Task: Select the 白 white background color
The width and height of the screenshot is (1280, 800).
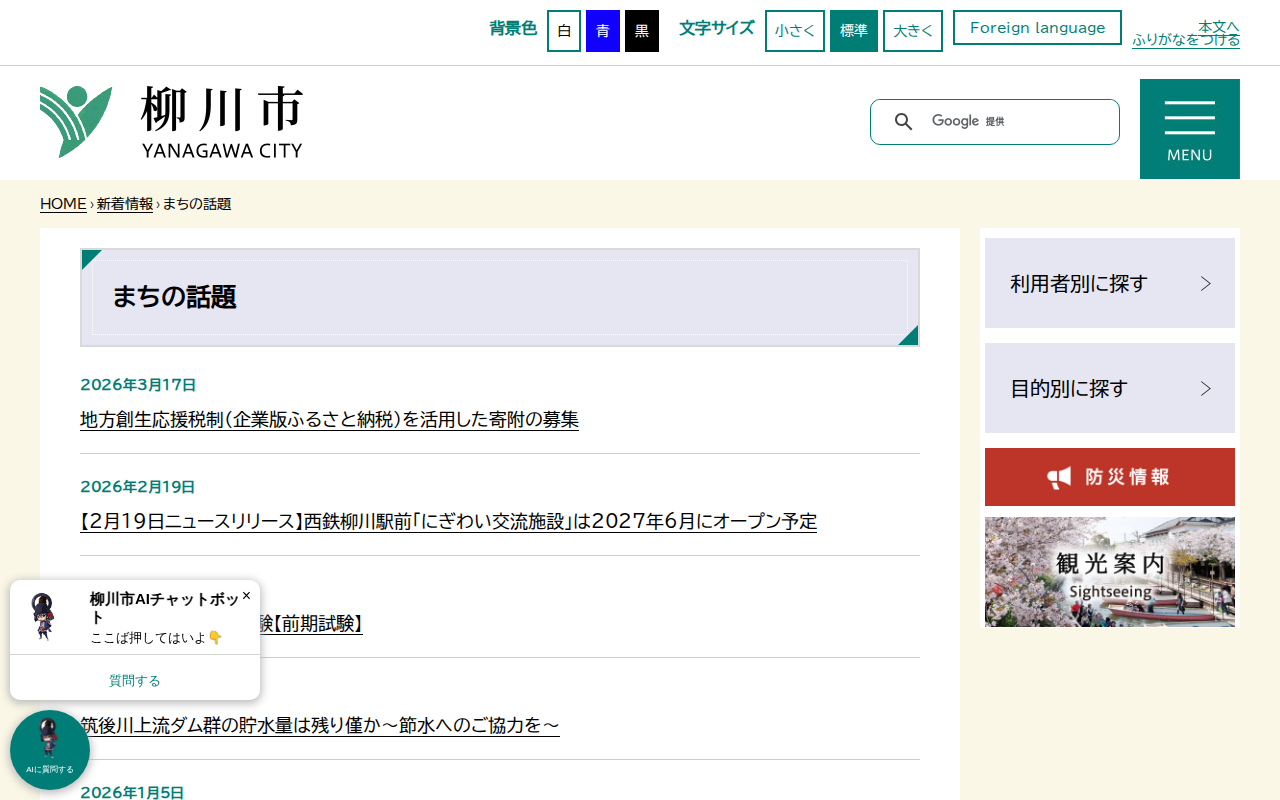Action: tap(563, 30)
